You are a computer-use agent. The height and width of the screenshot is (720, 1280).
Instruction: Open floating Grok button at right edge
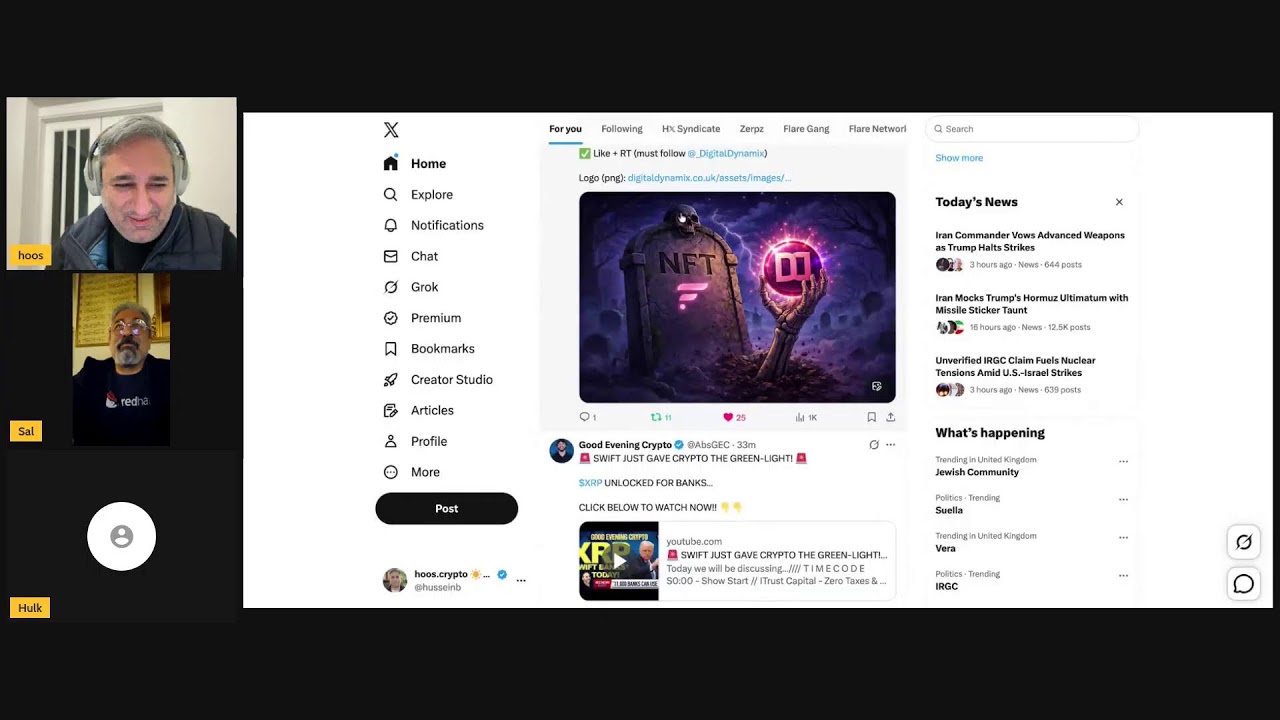click(1244, 542)
